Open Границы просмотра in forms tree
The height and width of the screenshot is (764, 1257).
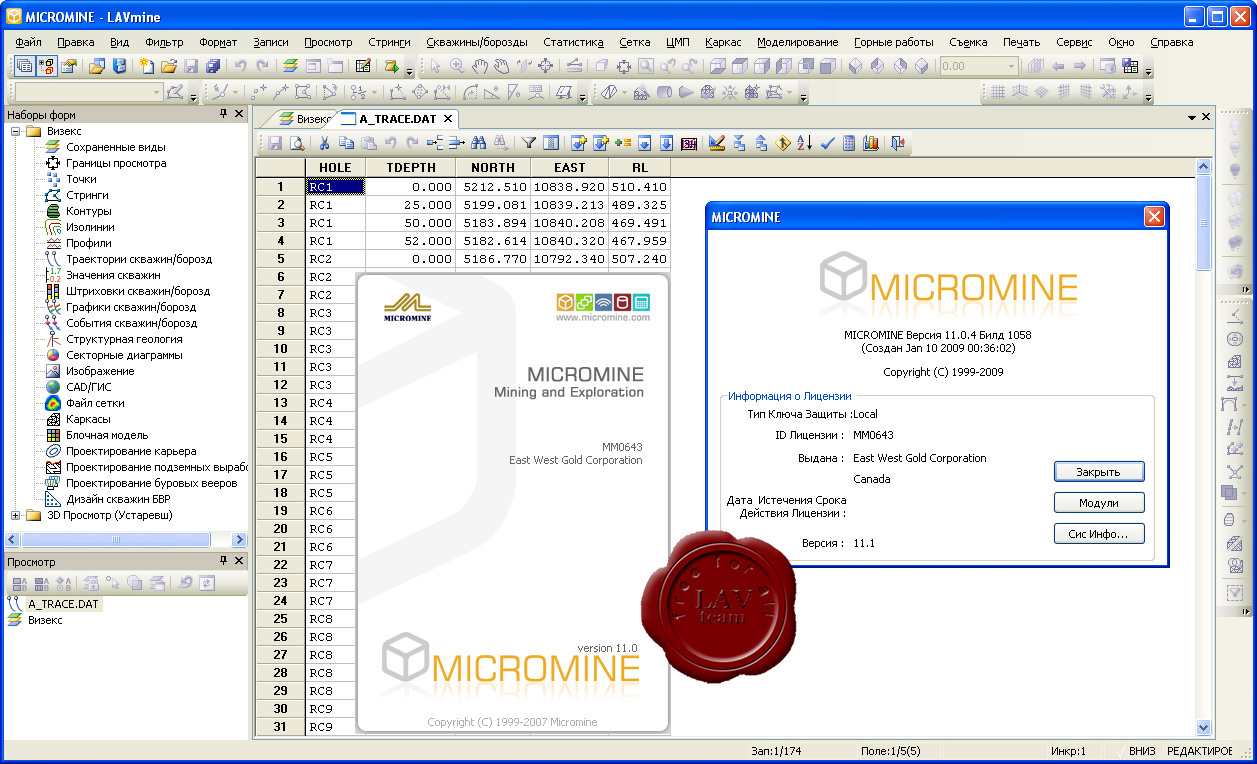pyautogui.click(x=116, y=163)
